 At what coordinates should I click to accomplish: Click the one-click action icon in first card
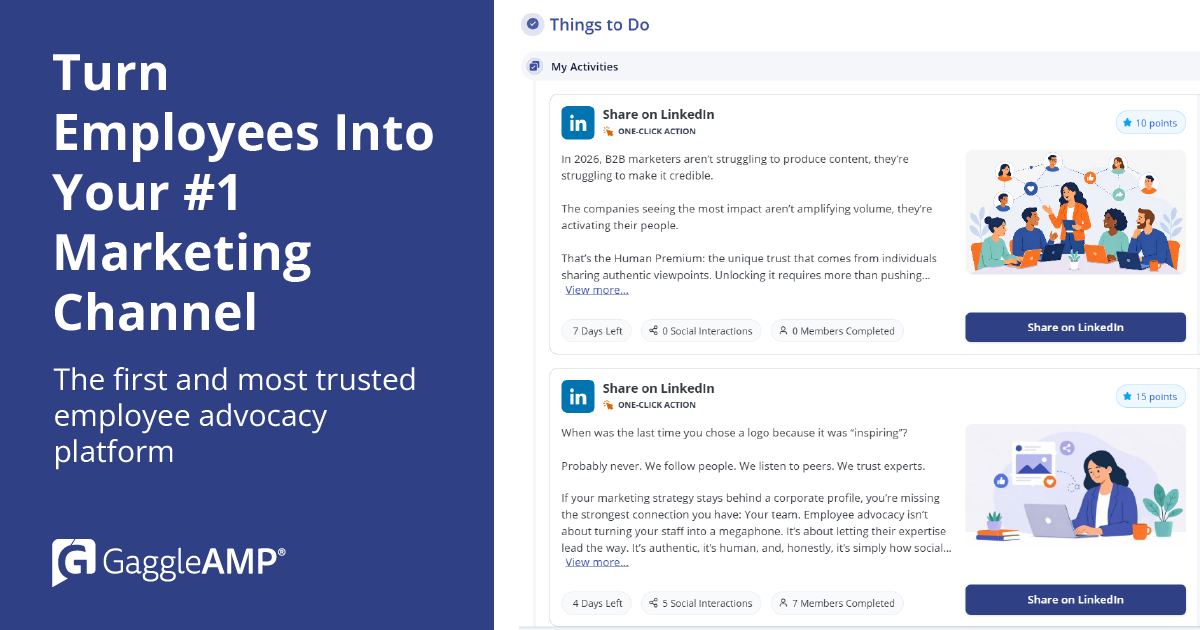(x=608, y=131)
